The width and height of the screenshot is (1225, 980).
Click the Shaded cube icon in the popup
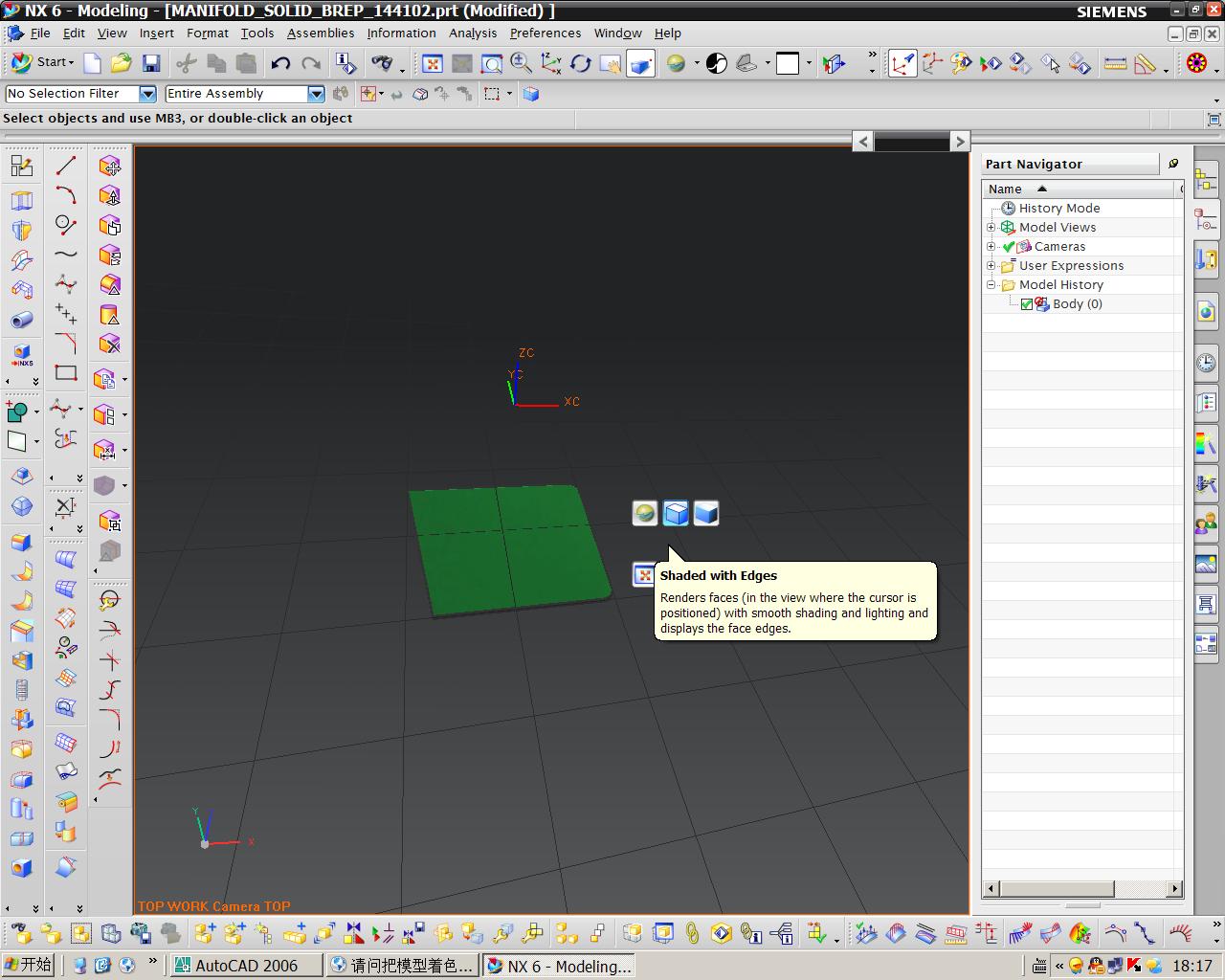706,514
